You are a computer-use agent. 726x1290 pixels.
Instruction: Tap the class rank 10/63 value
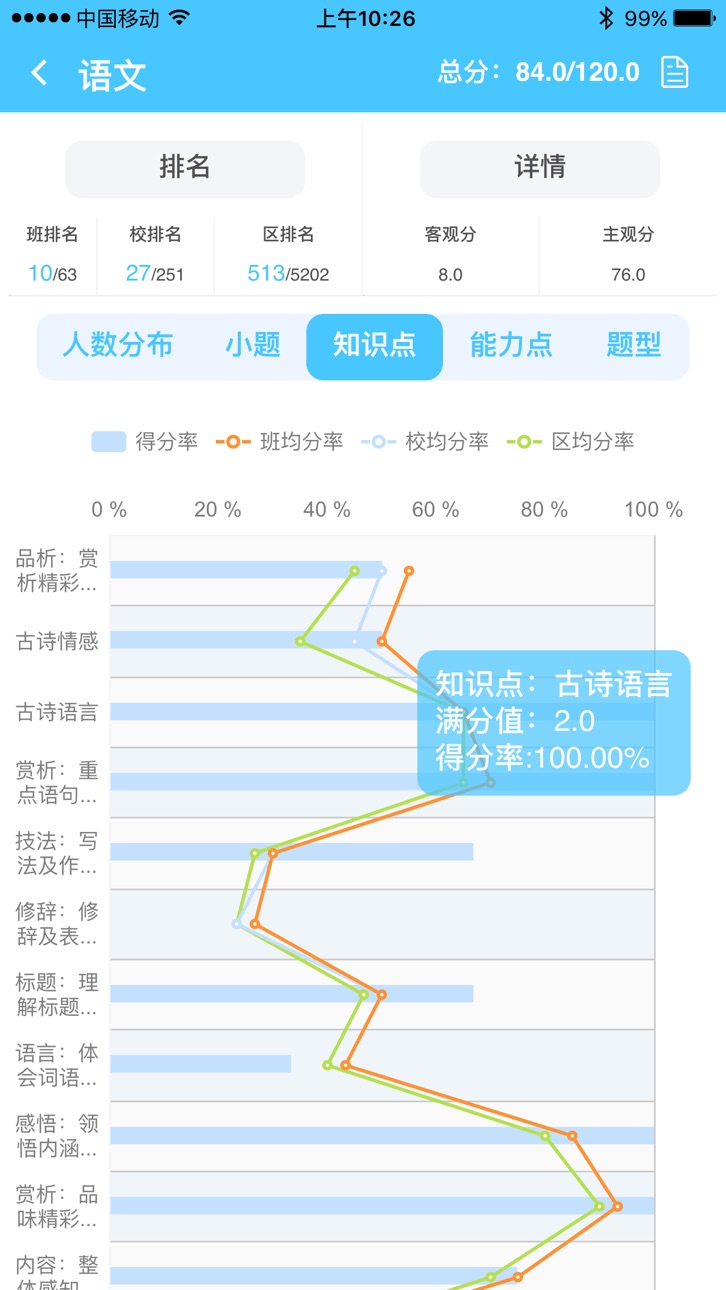[x=53, y=274]
